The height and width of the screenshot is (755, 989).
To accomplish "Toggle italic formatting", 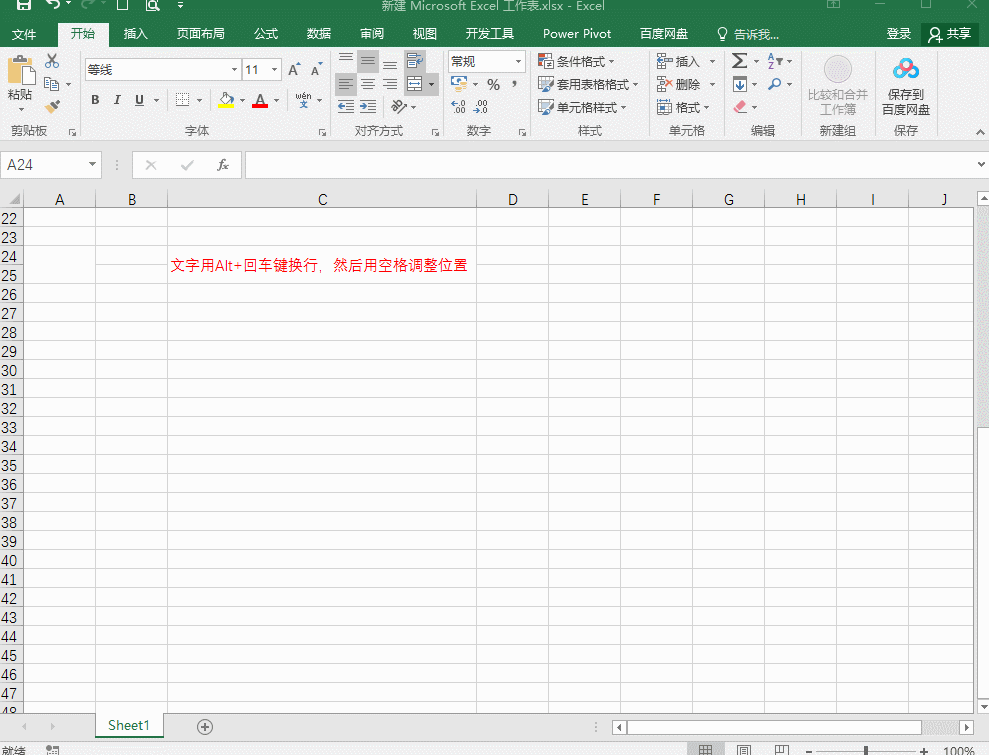I will [x=117, y=100].
